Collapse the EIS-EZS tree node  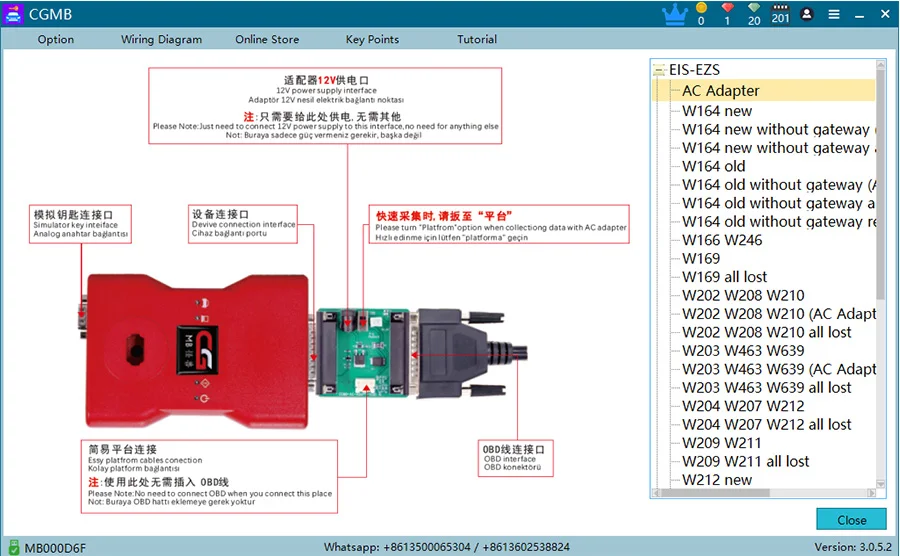(x=660, y=71)
